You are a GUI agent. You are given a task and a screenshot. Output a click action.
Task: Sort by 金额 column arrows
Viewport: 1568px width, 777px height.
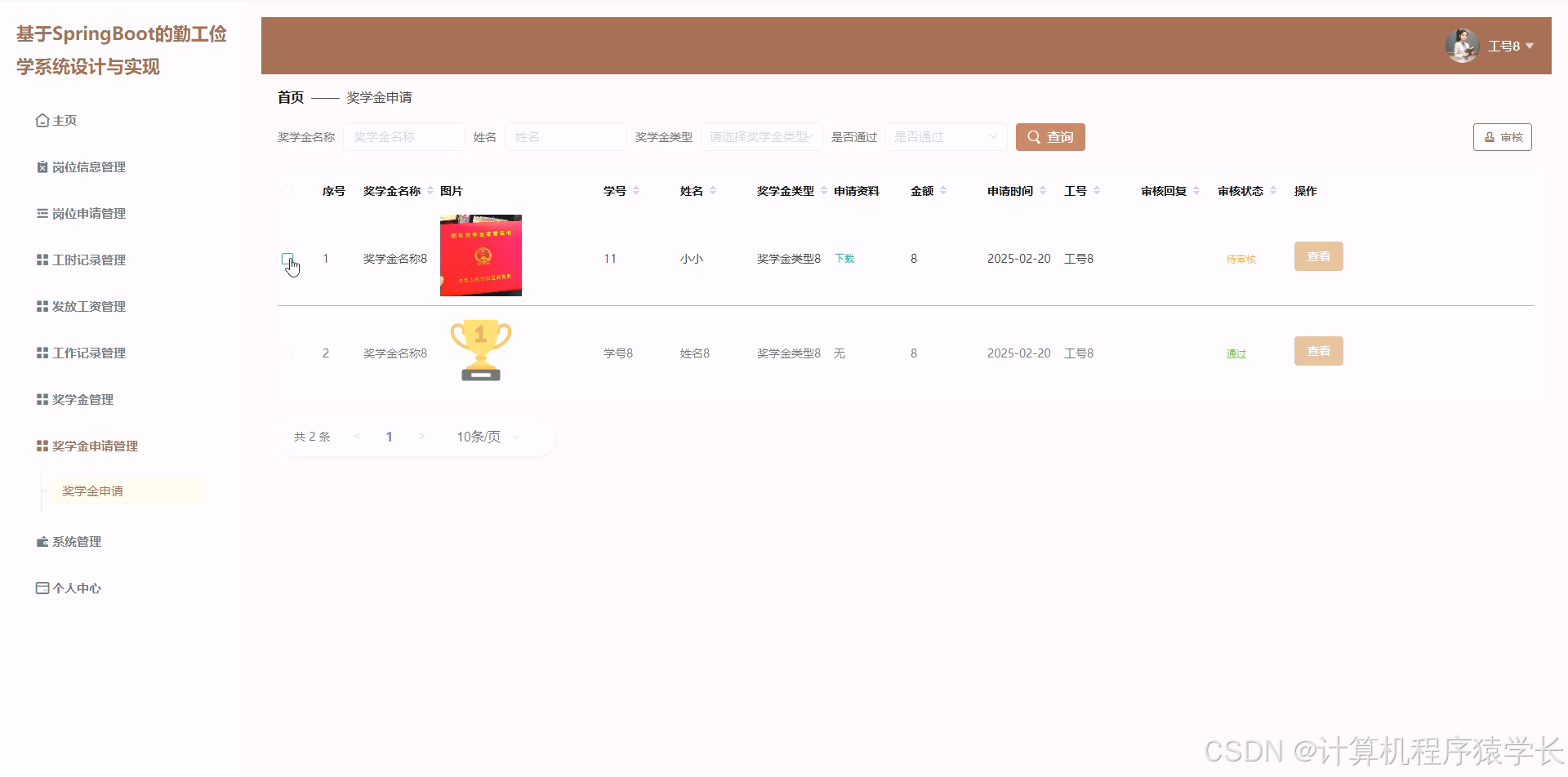click(943, 191)
